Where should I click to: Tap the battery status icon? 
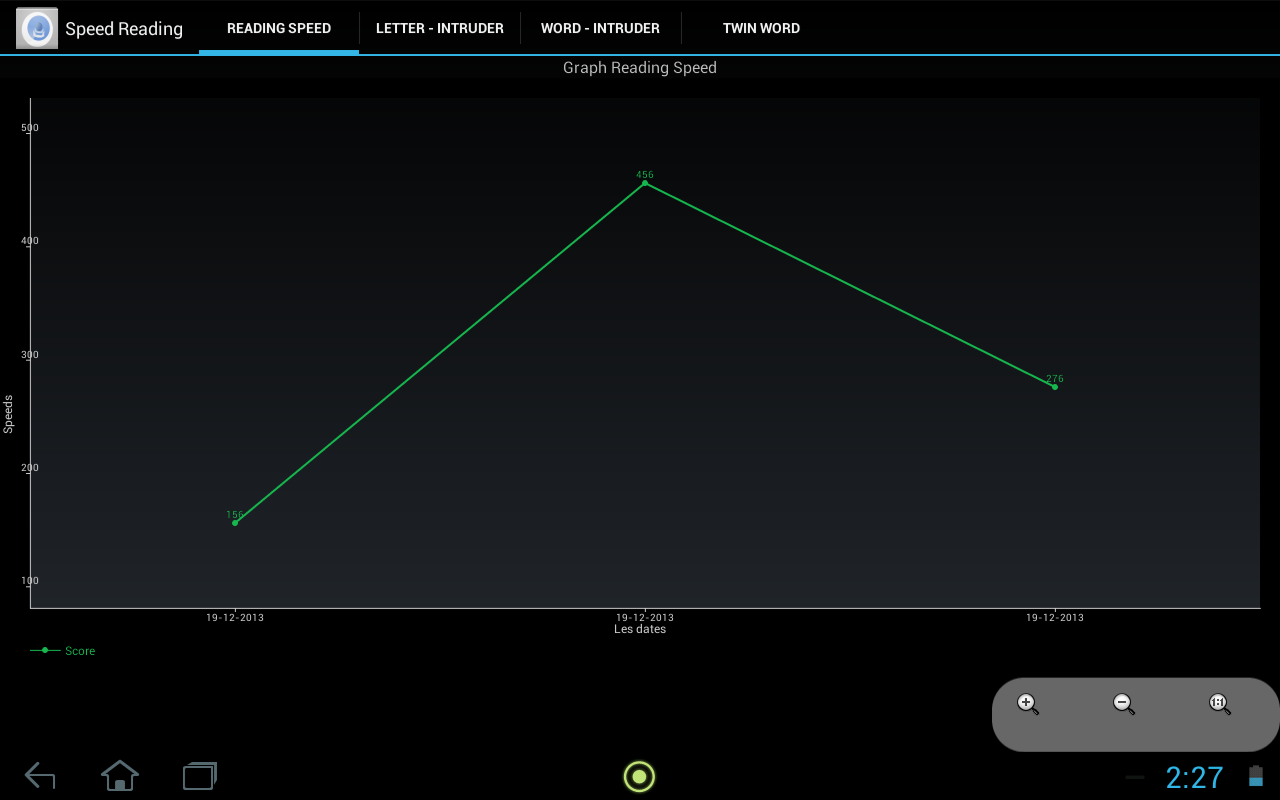[x=1255, y=776]
